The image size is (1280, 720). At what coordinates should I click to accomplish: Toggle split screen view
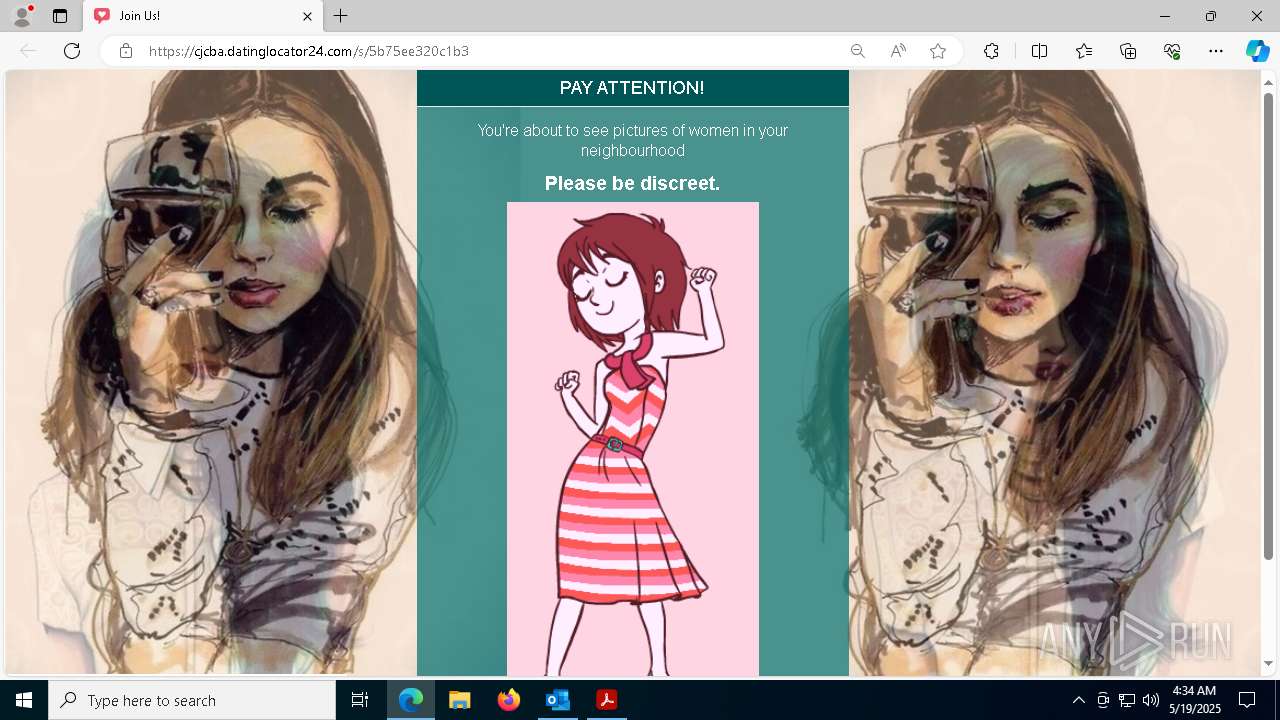point(1039,51)
